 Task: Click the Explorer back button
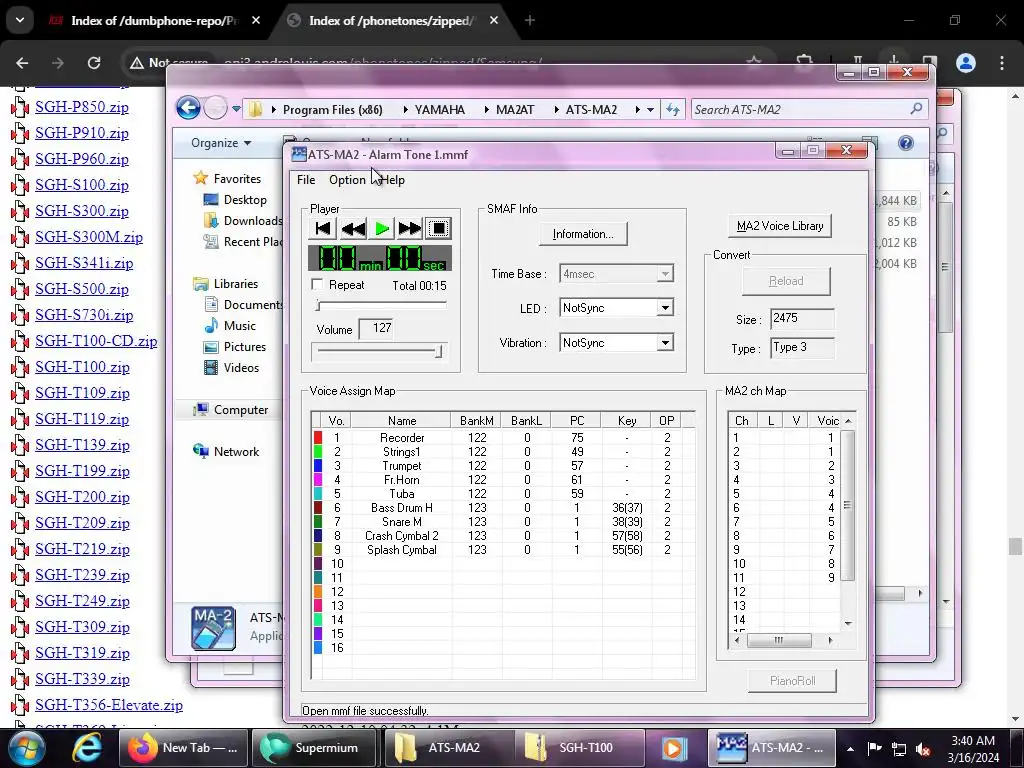[x=189, y=108]
